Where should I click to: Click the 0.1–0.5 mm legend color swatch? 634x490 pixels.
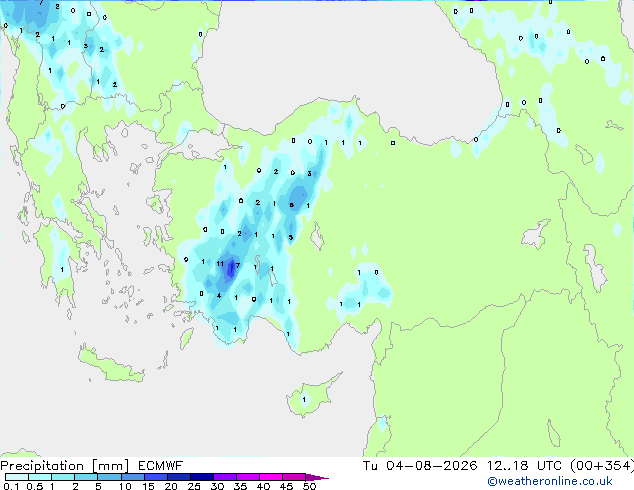click(17, 477)
